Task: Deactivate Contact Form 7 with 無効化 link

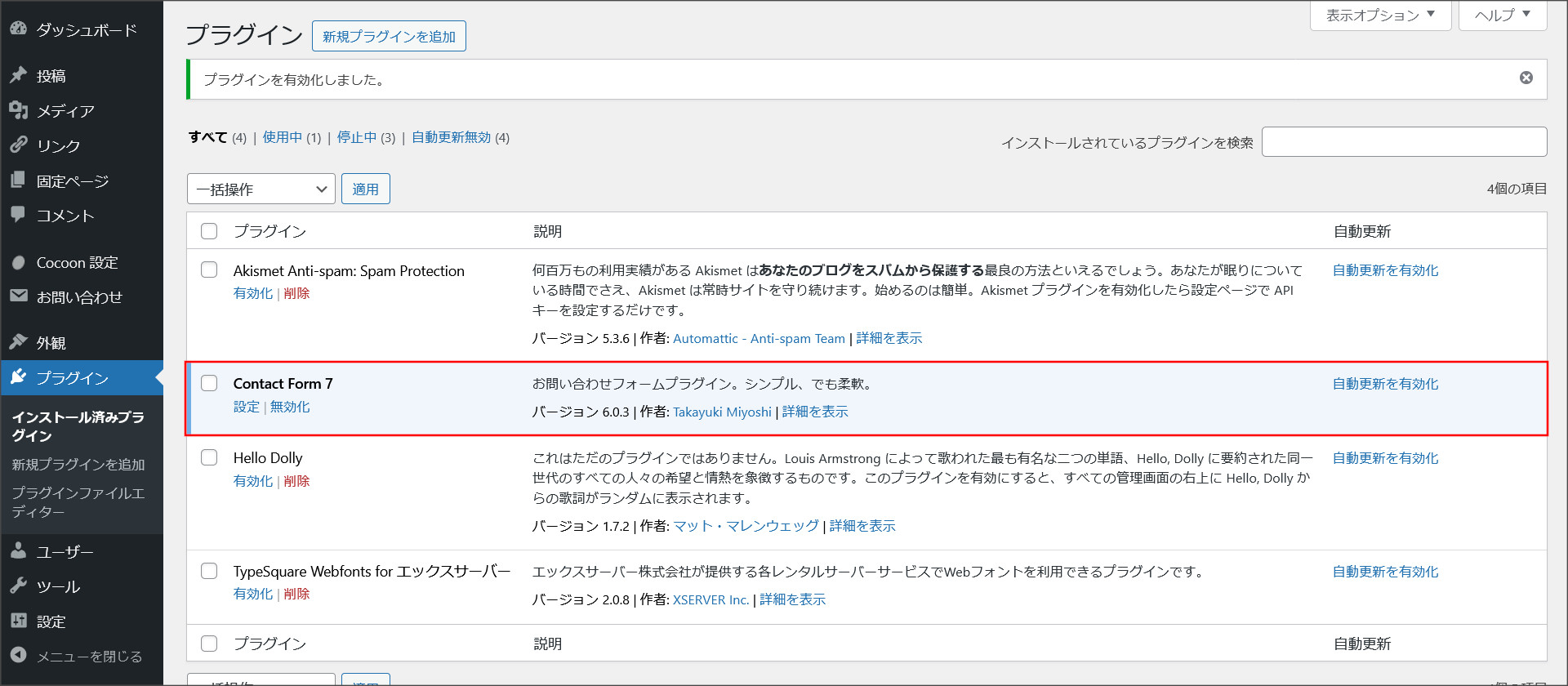Action: coord(290,407)
